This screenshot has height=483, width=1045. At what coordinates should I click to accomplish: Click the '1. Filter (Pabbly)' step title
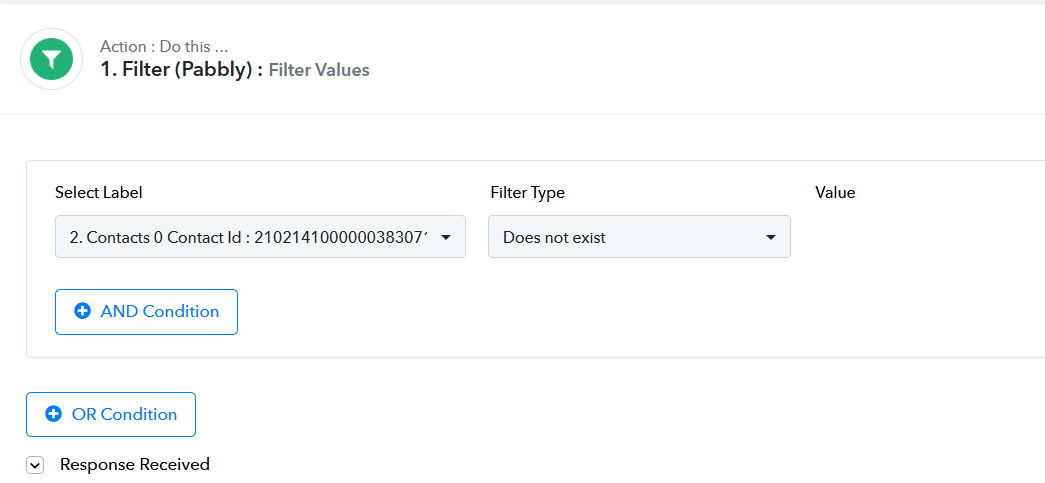(182, 69)
